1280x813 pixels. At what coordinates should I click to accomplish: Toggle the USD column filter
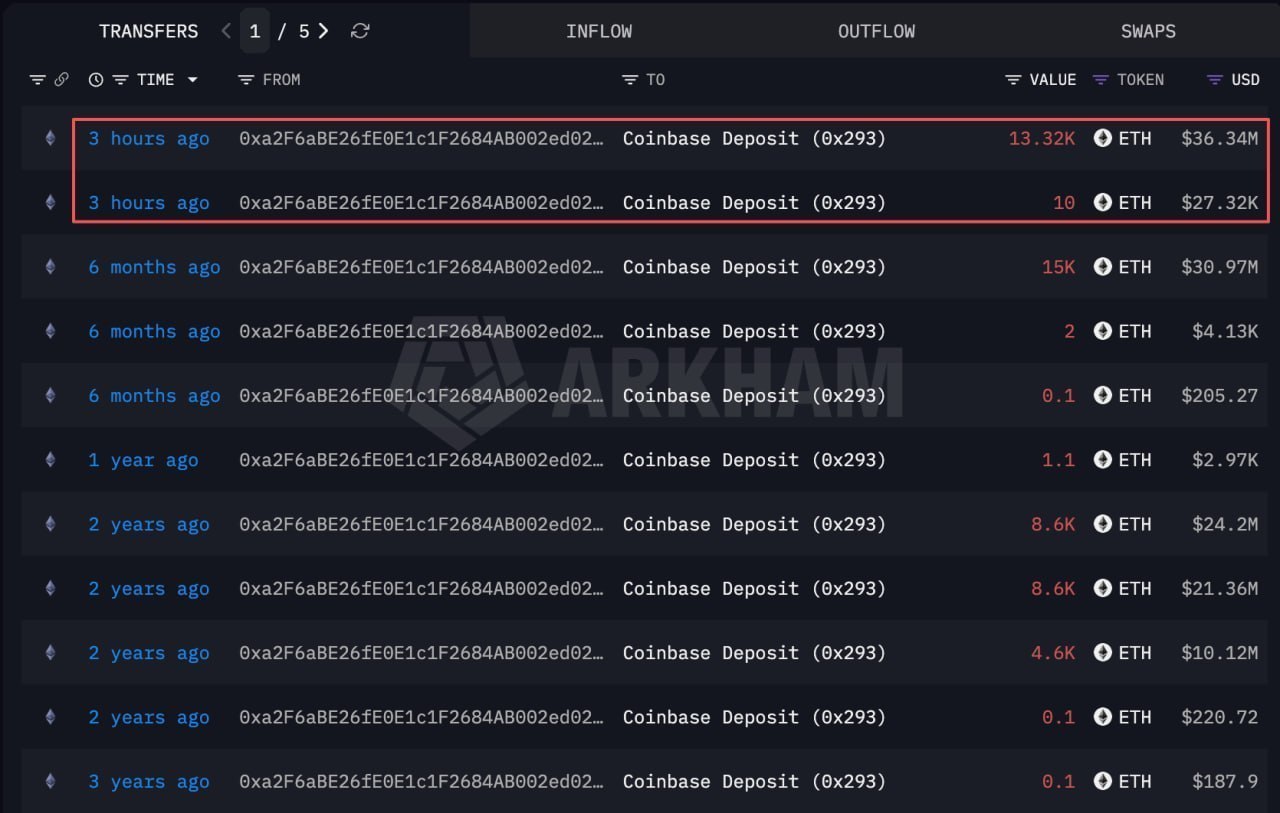pos(1215,79)
